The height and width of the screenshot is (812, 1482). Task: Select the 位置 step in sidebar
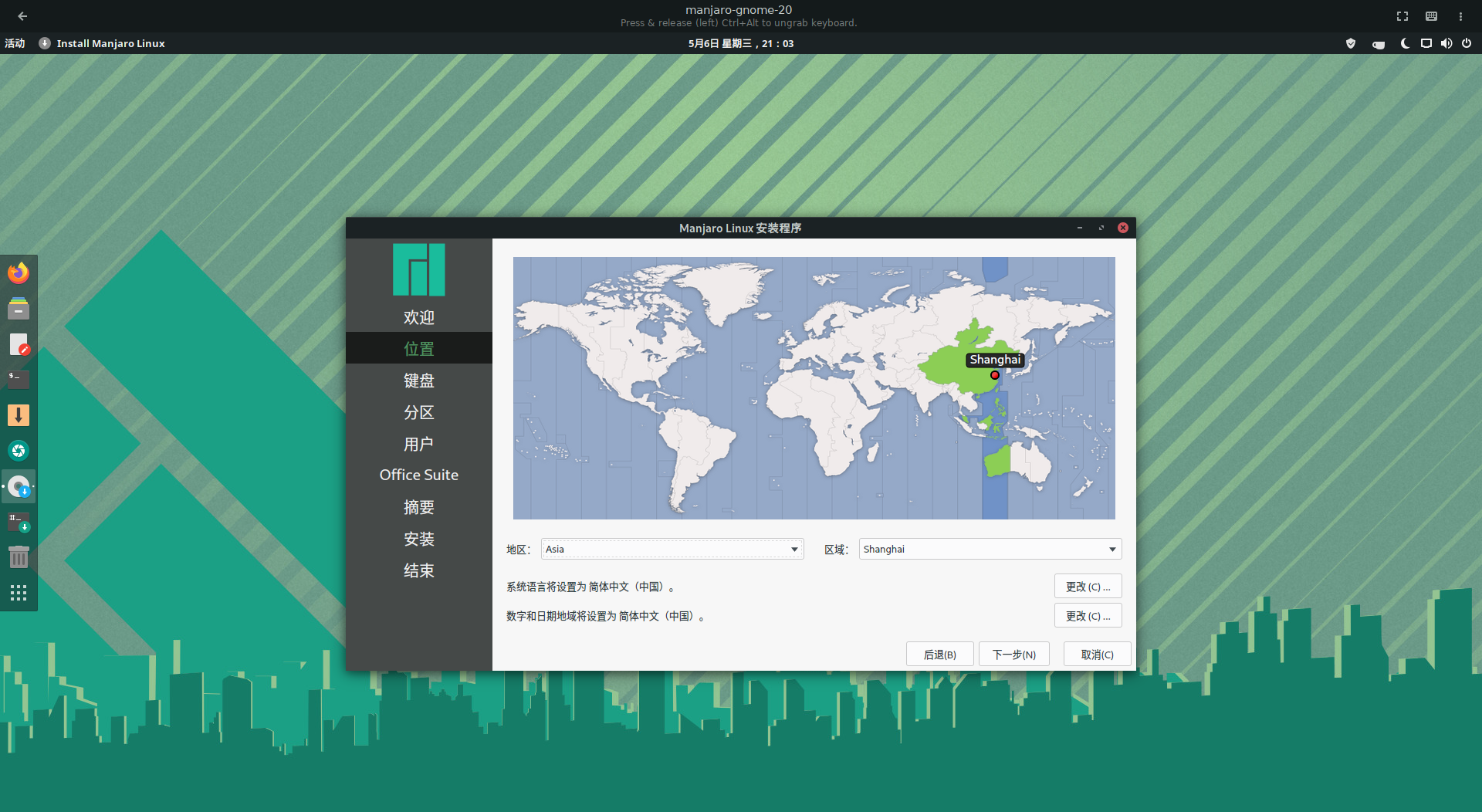419,348
